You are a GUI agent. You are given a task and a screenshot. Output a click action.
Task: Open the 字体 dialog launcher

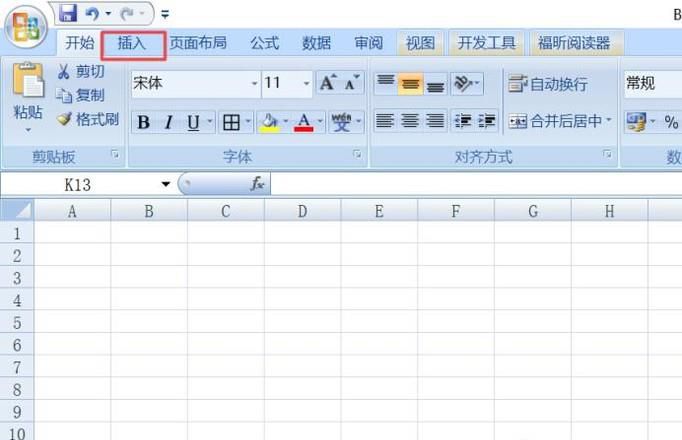pyautogui.click(x=357, y=154)
